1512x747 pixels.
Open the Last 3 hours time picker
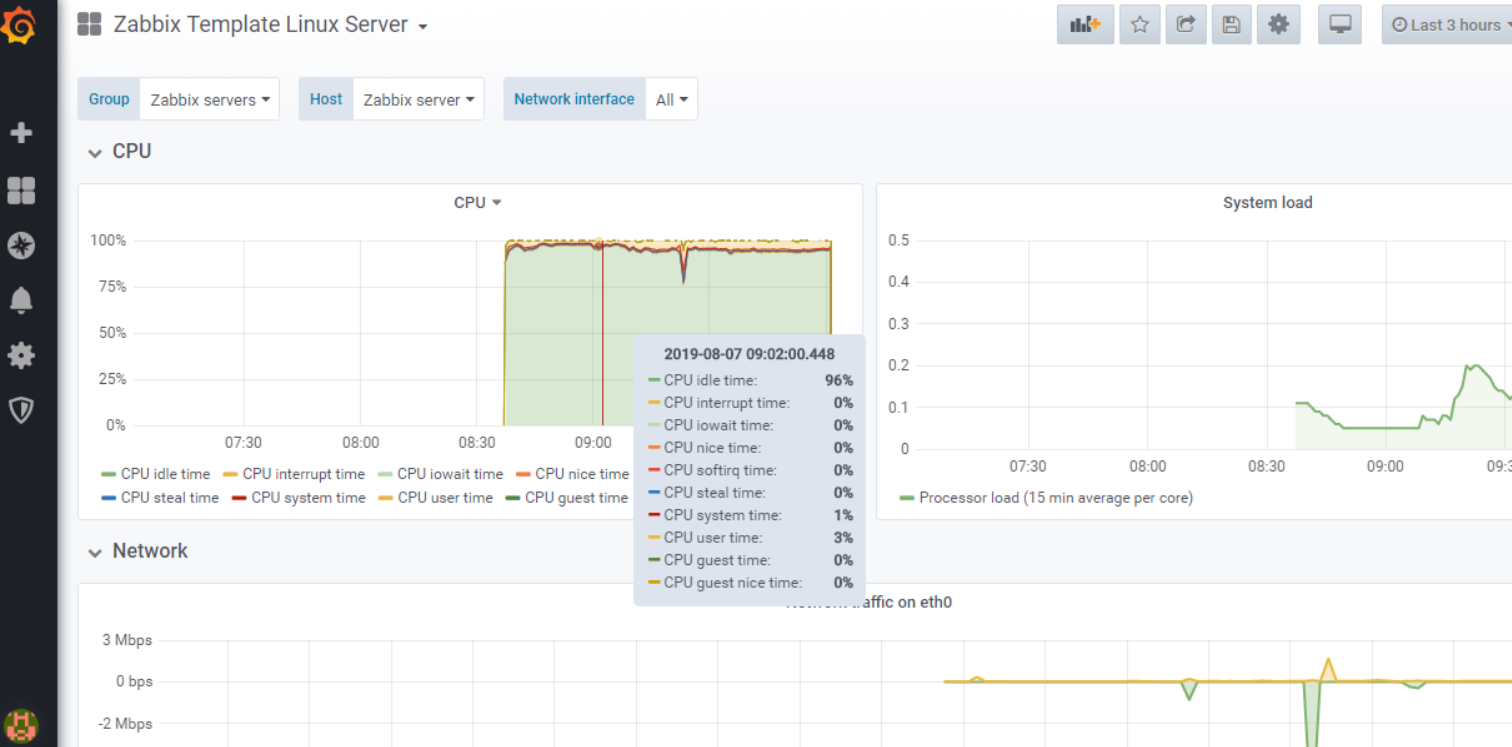pos(1446,25)
